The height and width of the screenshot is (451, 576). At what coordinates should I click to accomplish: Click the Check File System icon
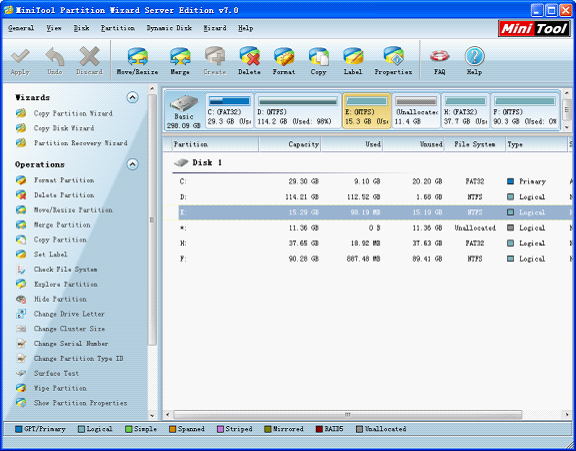click(21, 269)
